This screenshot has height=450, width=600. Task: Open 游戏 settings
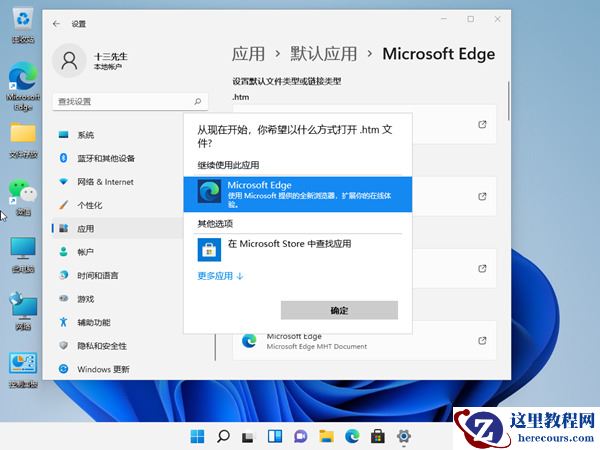[x=117, y=299]
